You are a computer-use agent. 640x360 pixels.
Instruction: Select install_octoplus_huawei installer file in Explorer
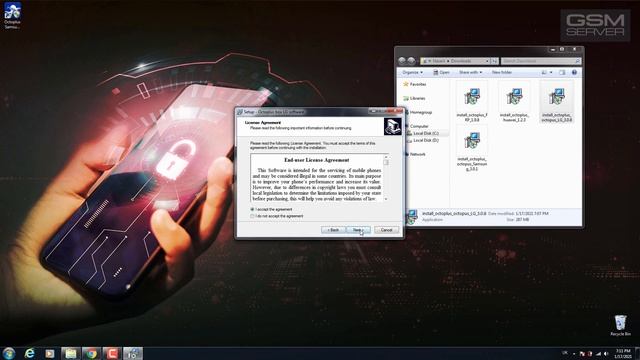click(514, 102)
